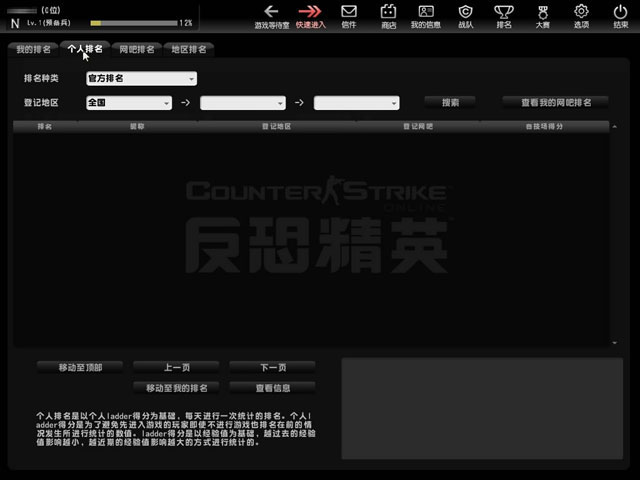Open the third empty region dropdown
This screenshot has height=480, width=640.
click(357, 103)
